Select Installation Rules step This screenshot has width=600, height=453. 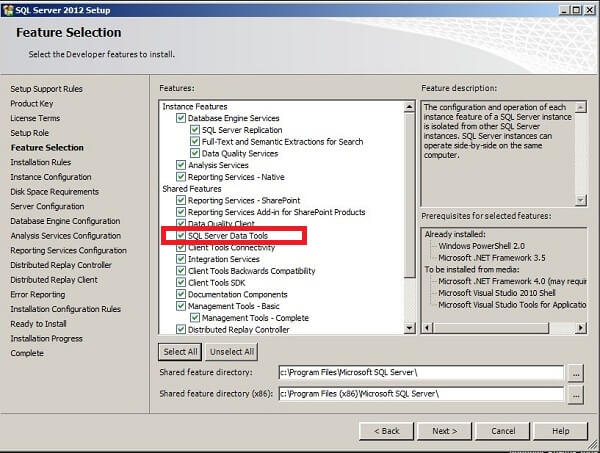point(41,162)
